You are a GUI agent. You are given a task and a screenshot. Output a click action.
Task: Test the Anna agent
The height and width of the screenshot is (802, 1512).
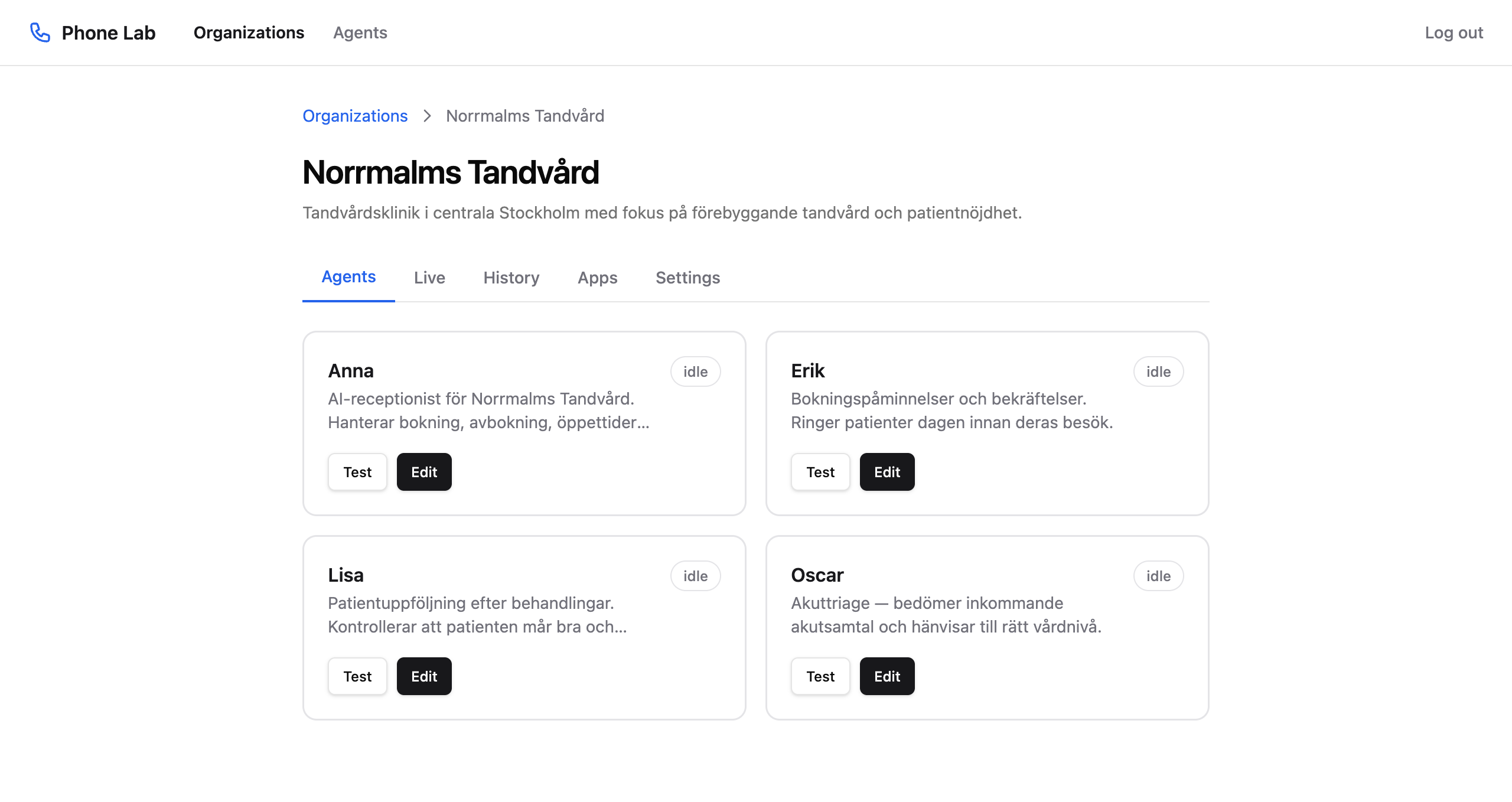(x=357, y=472)
